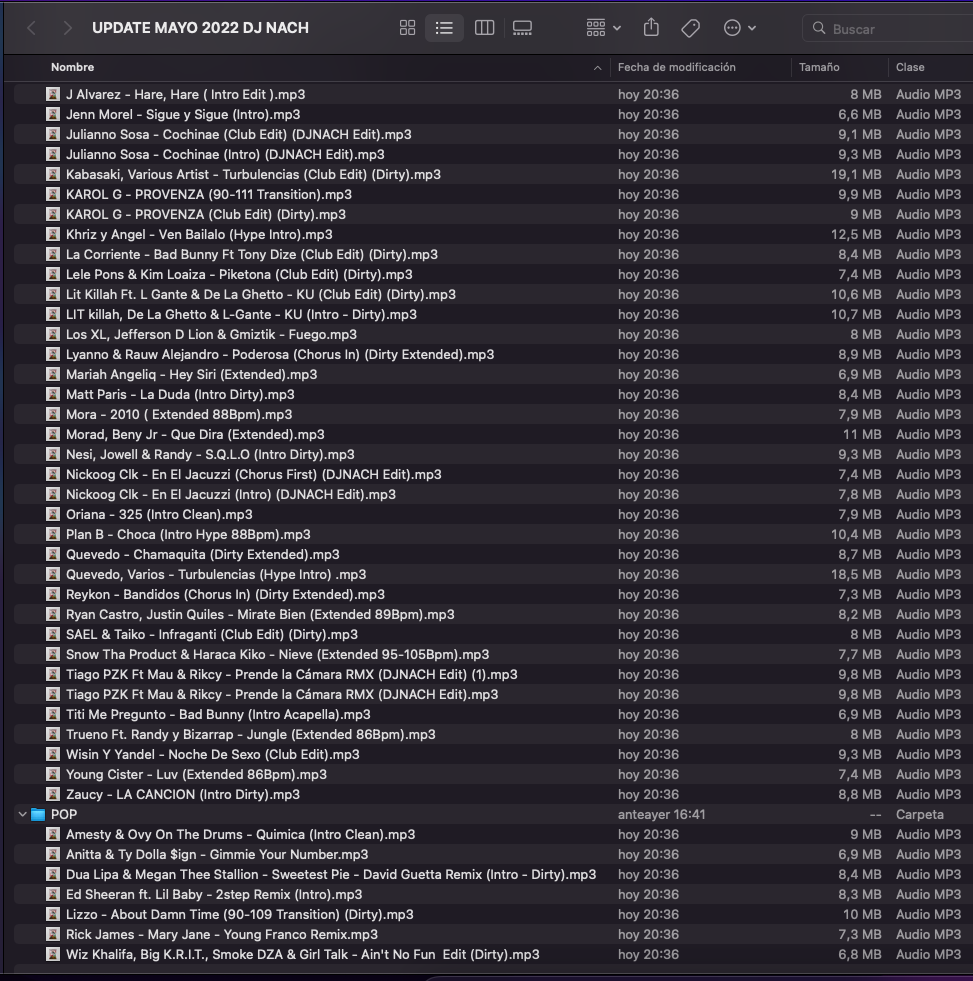The image size is (973, 981).
Task: Toggle sort direction arrow in Nombre column
Action: [x=598, y=68]
